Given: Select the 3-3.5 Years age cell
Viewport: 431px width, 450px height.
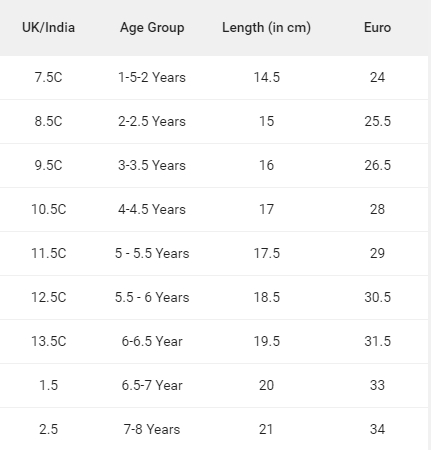Looking at the screenshot, I should click(x=152, y=165).
